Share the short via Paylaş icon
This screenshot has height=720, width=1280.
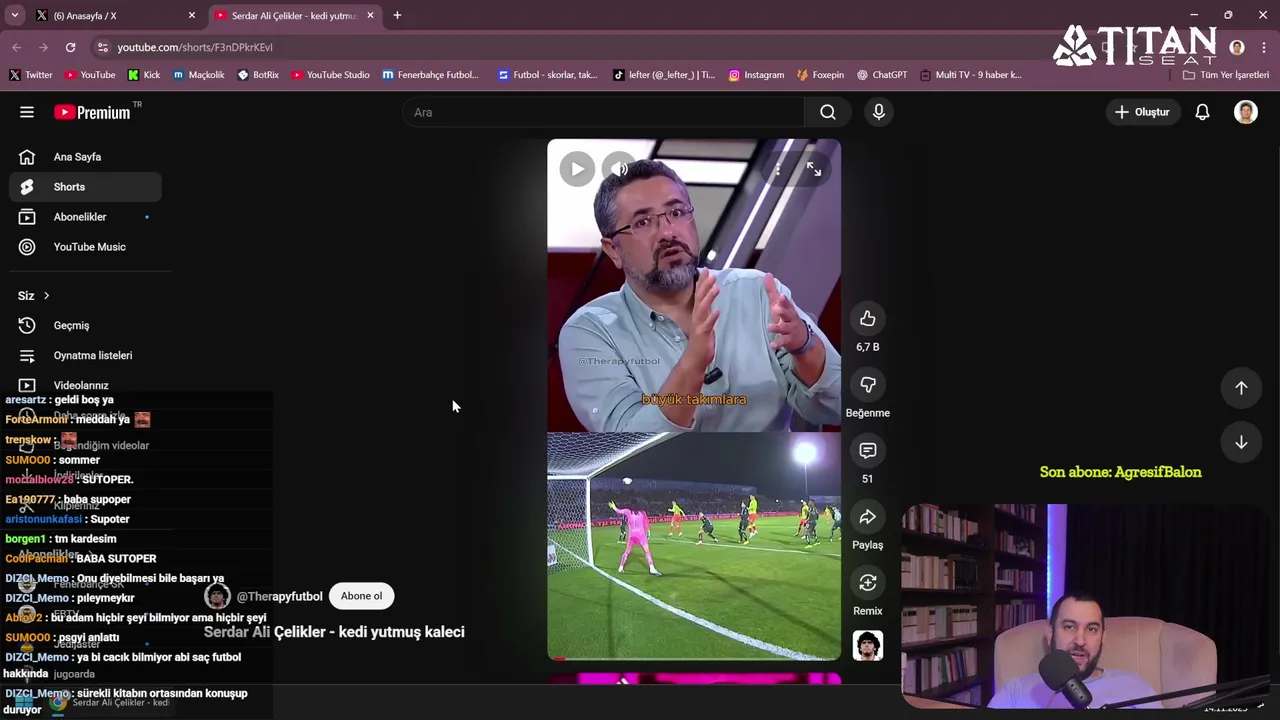[x=868, y=517]
